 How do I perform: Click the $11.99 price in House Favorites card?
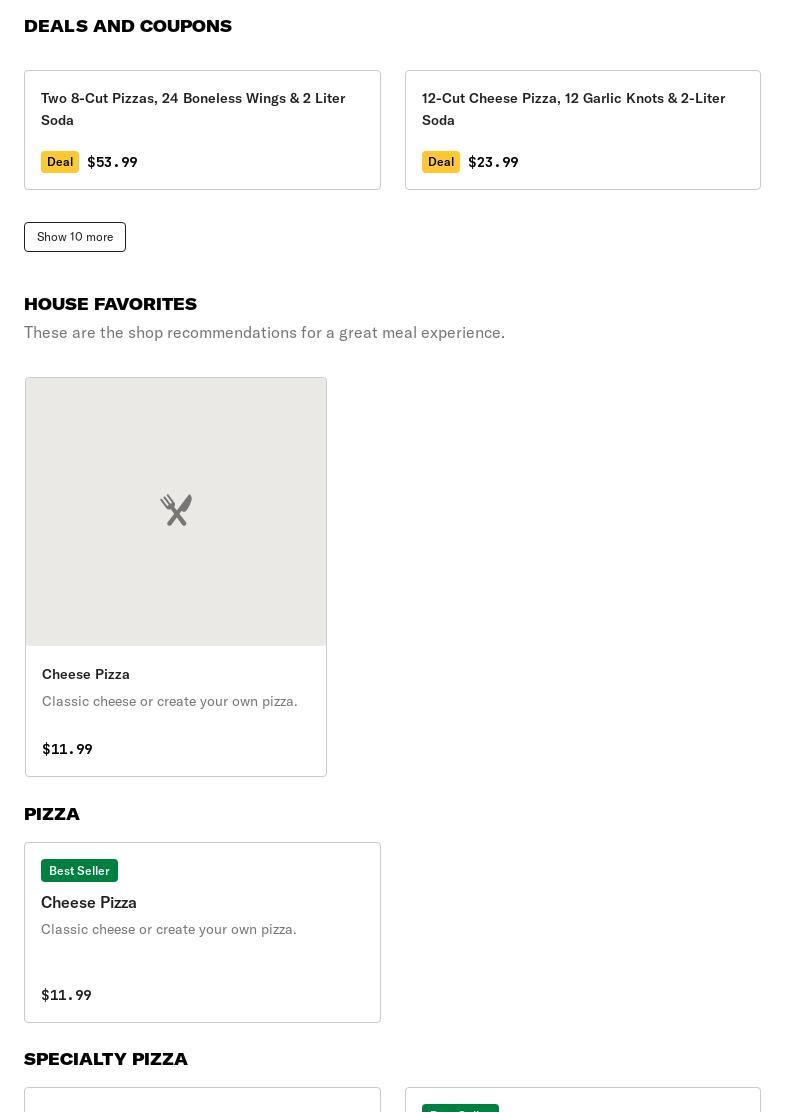[x=67, y=749]
